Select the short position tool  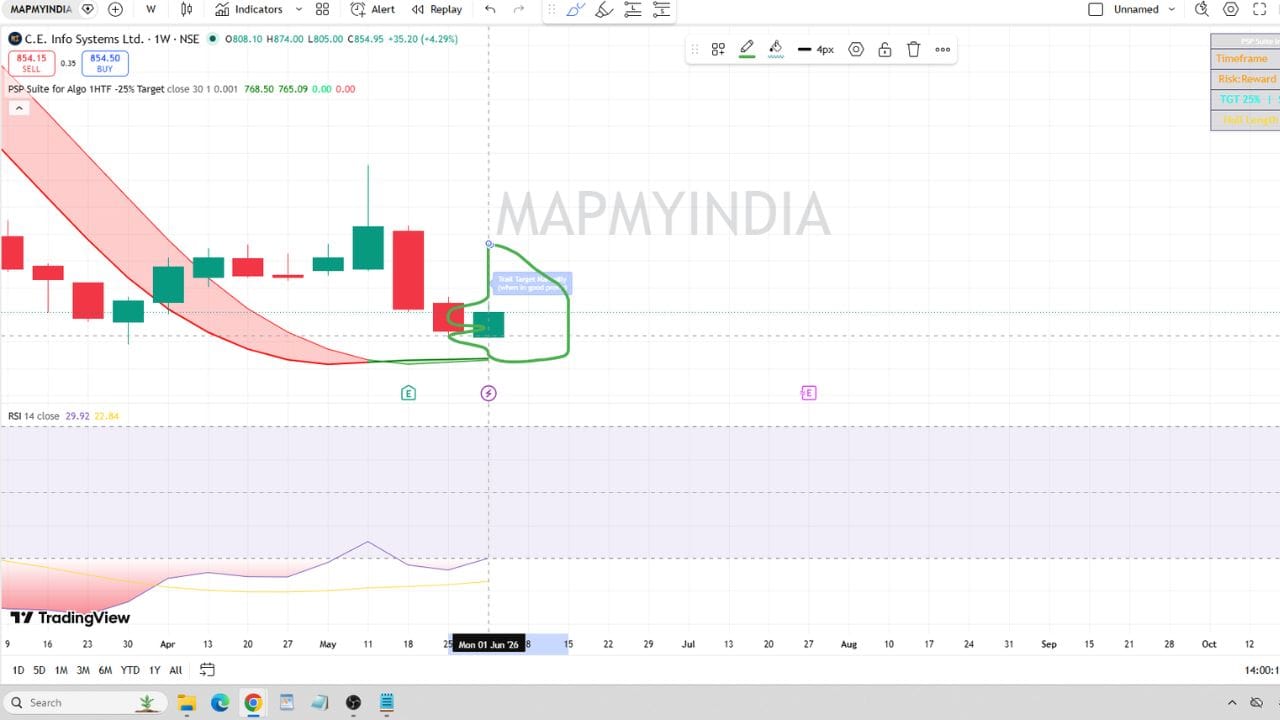tap(661, 10)
